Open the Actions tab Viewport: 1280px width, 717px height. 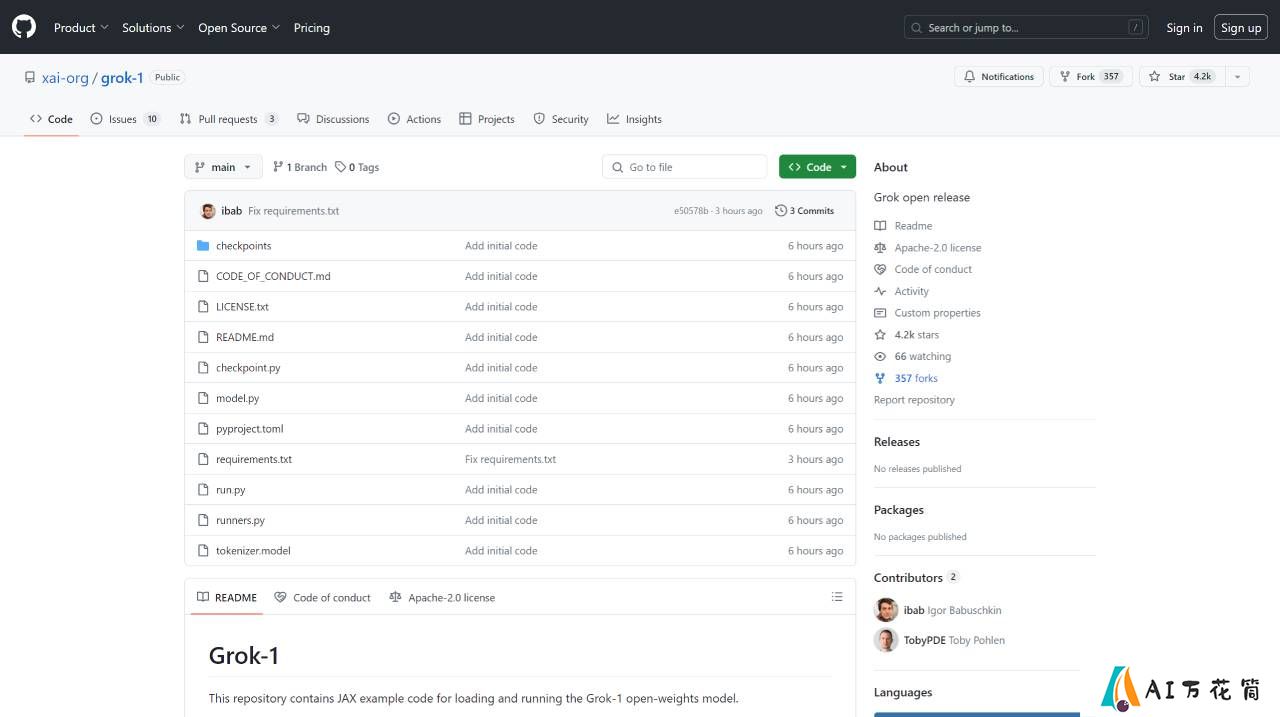(414, 119)
